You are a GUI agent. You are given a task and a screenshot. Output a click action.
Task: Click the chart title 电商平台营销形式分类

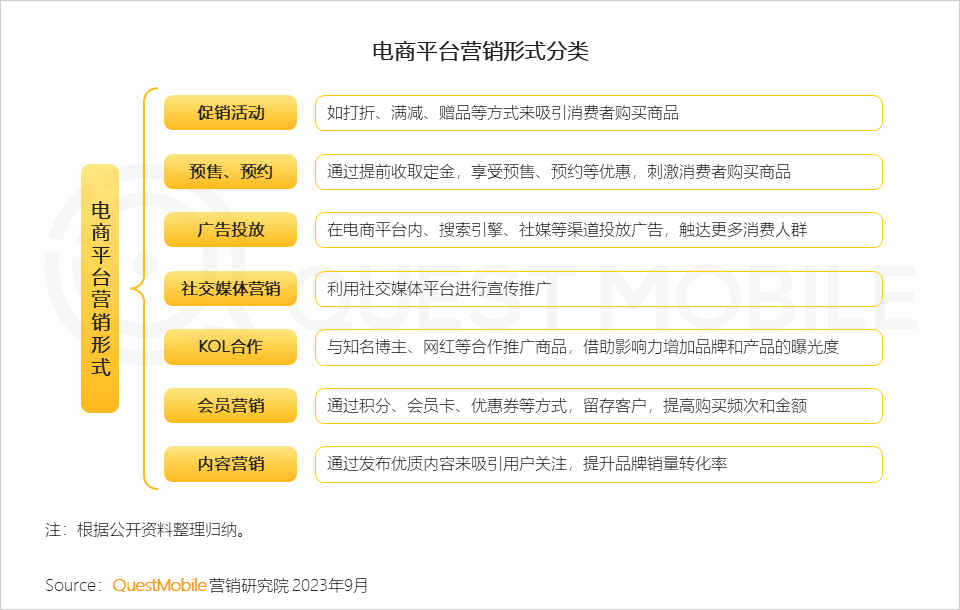pyautogui.click(x=480, y=52)
